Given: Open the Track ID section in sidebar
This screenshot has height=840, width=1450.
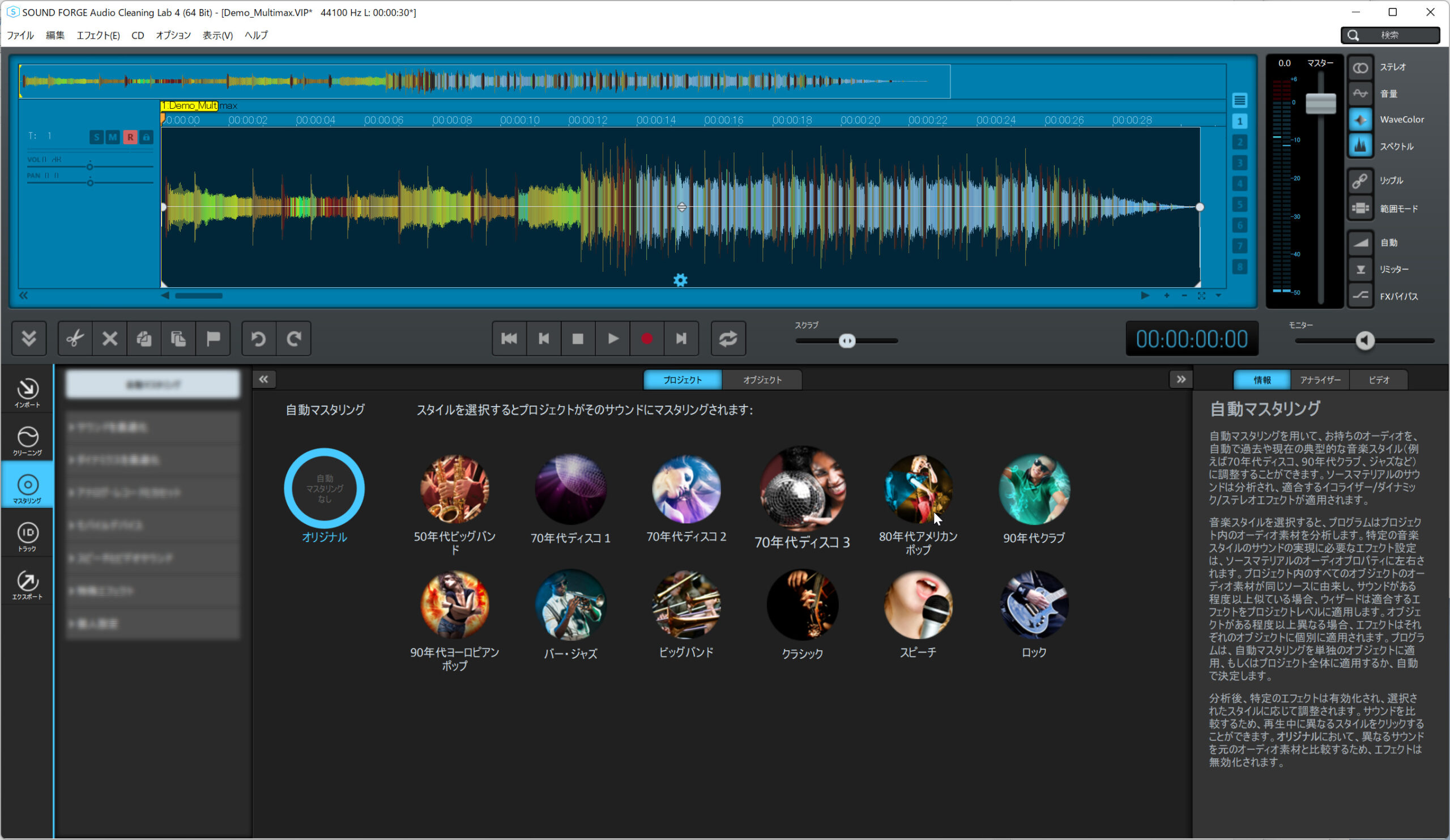Looking at the screenshot, I should pos(28,537).
